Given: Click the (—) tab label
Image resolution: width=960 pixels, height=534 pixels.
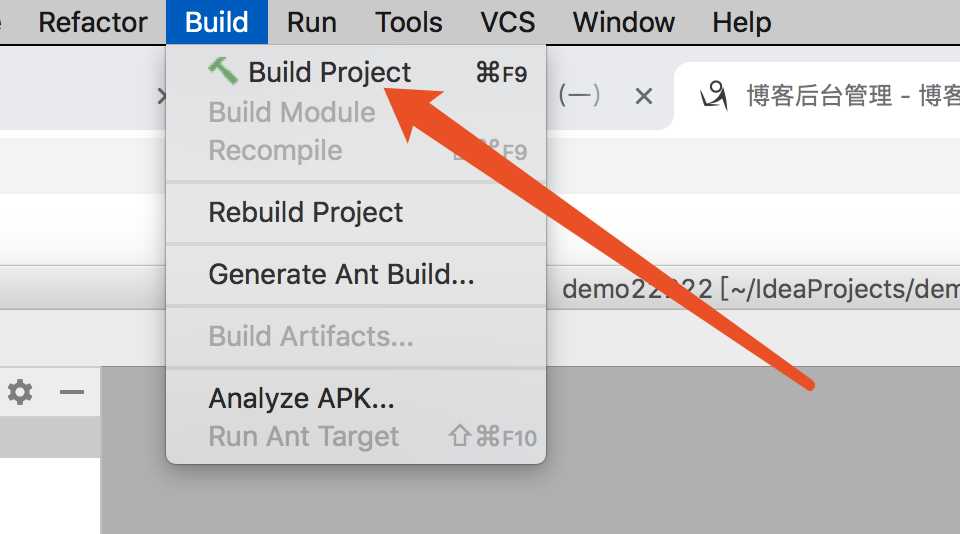Looking at the screenshot, I should (579, 96).
